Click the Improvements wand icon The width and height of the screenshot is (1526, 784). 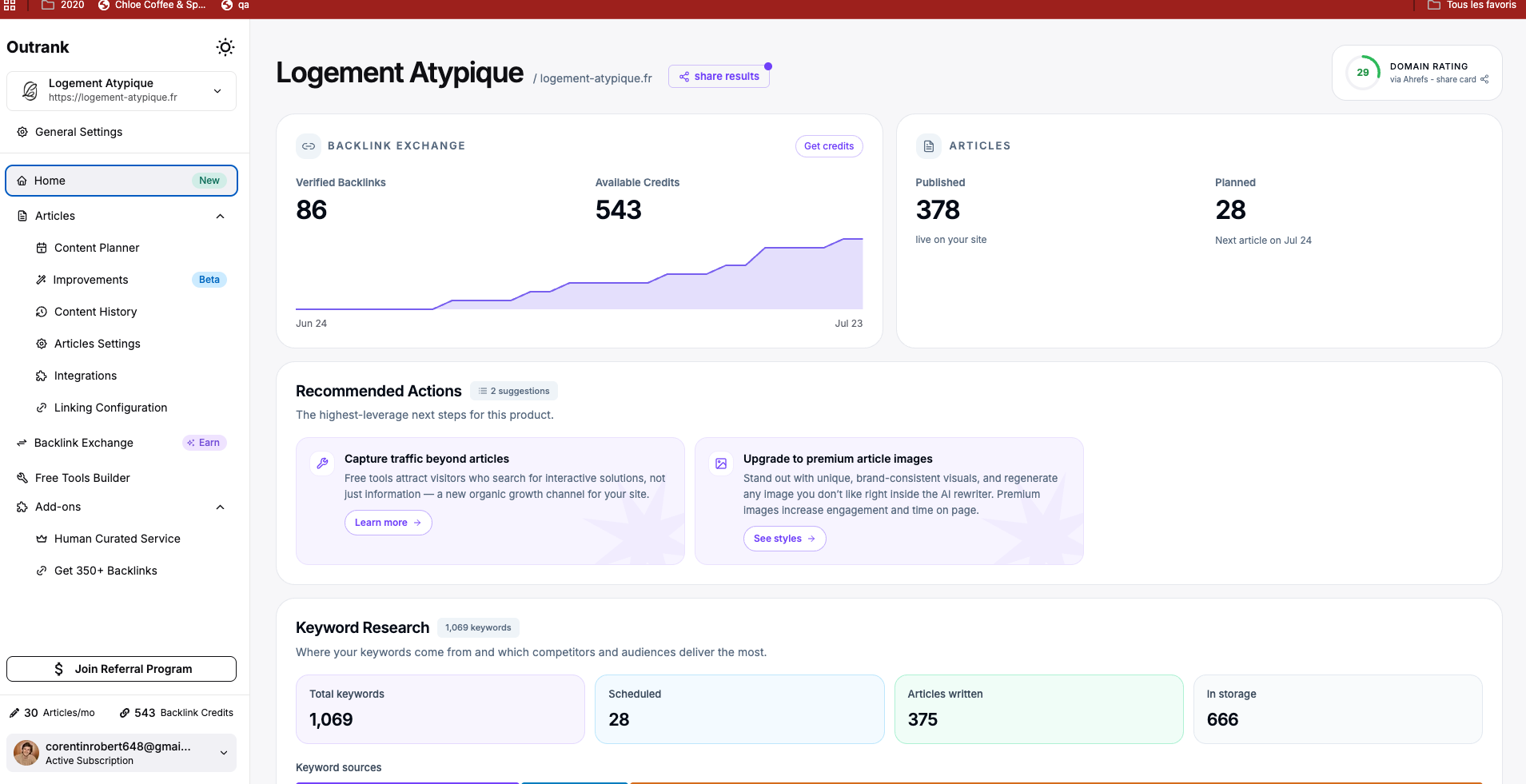click(42, 280)
